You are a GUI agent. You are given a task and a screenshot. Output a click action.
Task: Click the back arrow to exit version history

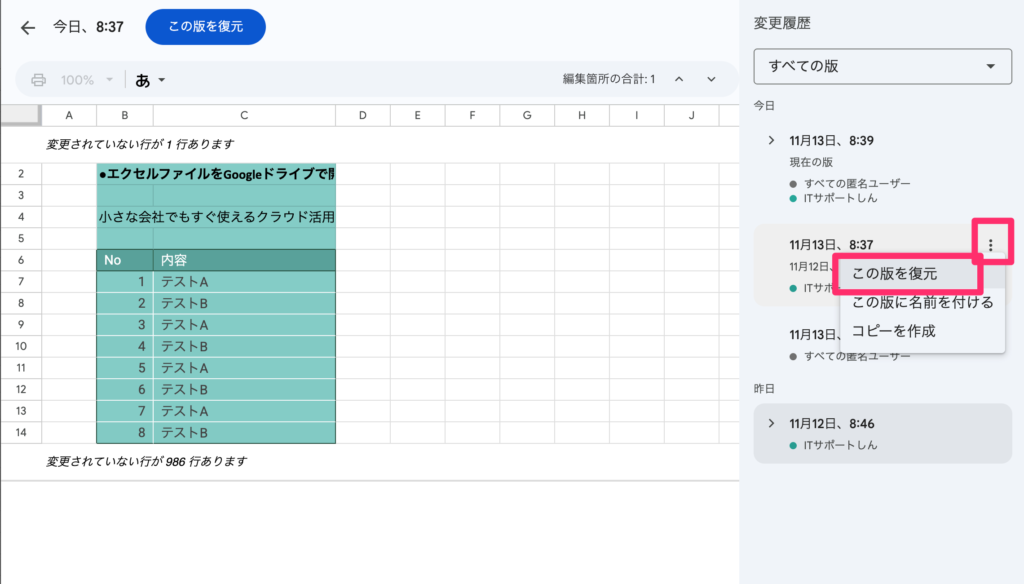[28, 27]
